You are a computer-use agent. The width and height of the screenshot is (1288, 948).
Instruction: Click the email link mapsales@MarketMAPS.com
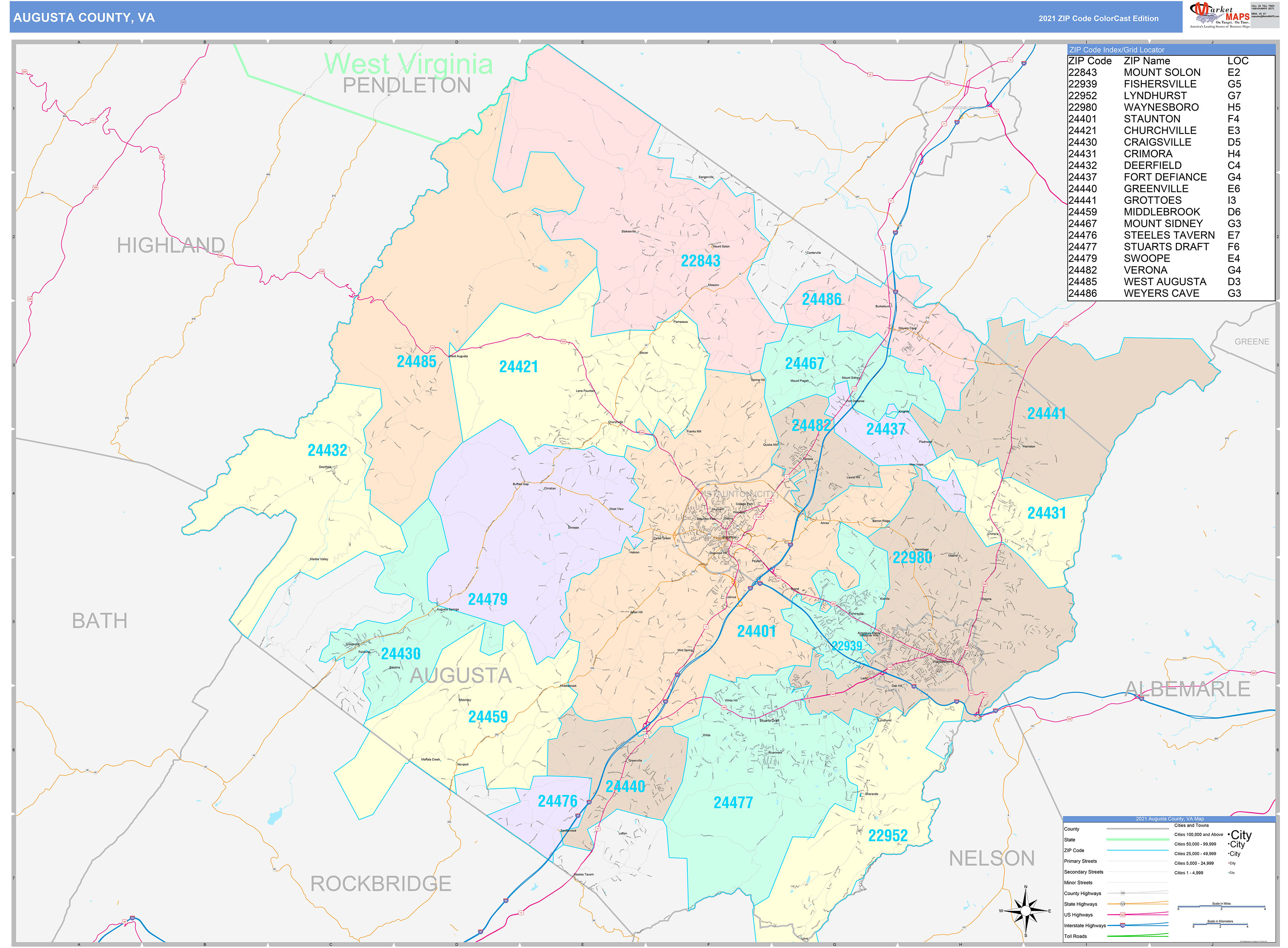[x=1265, y=17]
